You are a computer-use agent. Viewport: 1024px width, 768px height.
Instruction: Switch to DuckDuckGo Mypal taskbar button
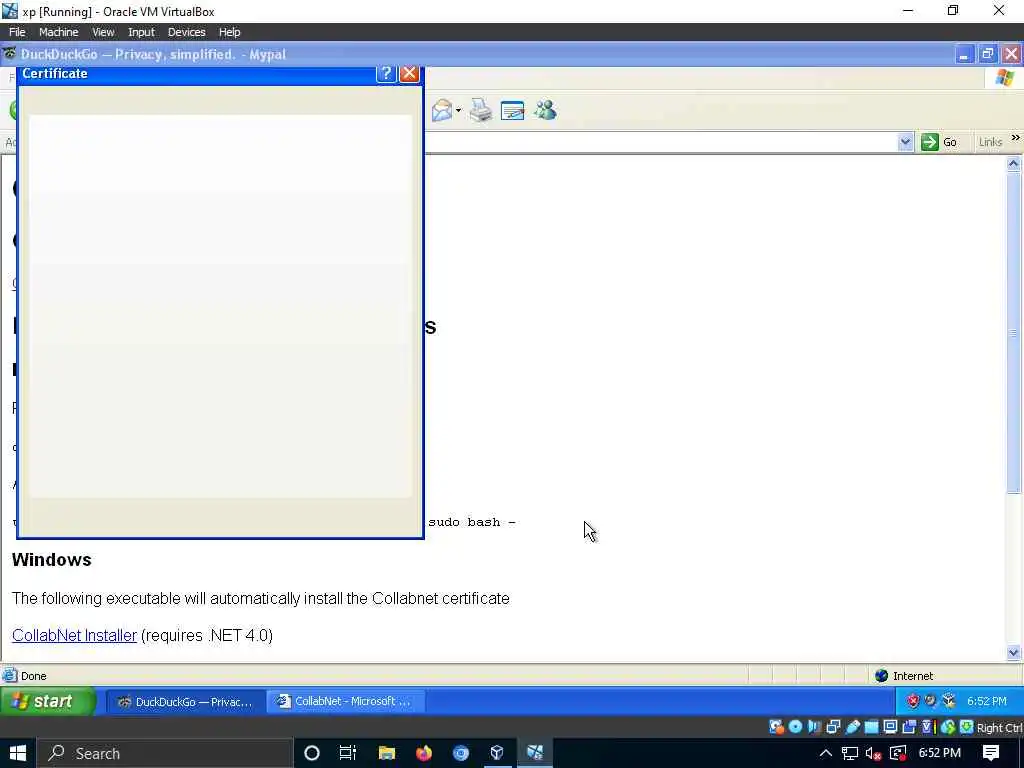[185, 702]
